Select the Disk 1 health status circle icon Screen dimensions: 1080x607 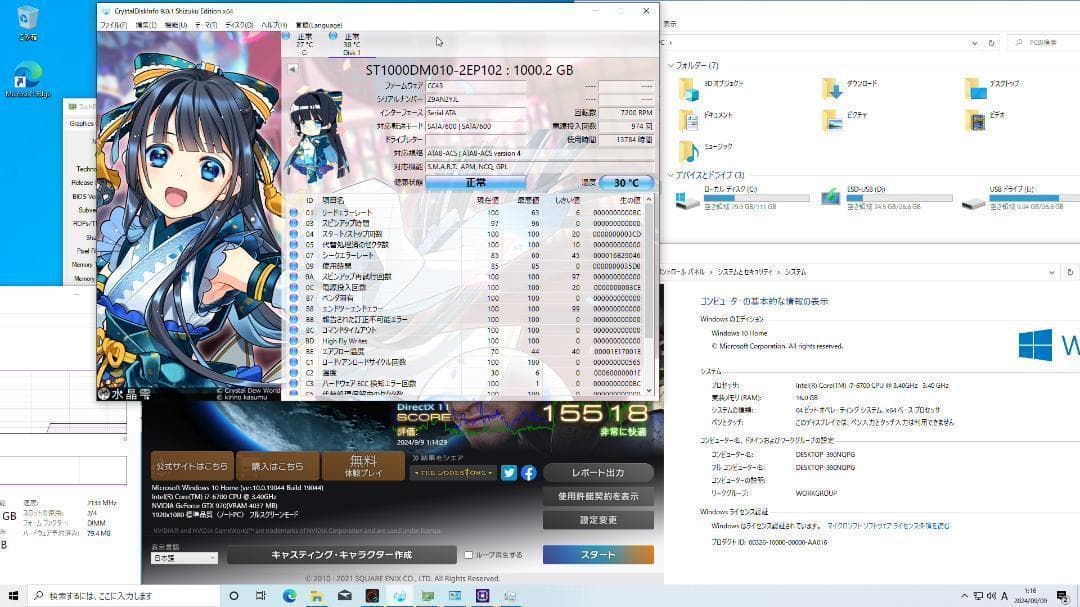333,35
